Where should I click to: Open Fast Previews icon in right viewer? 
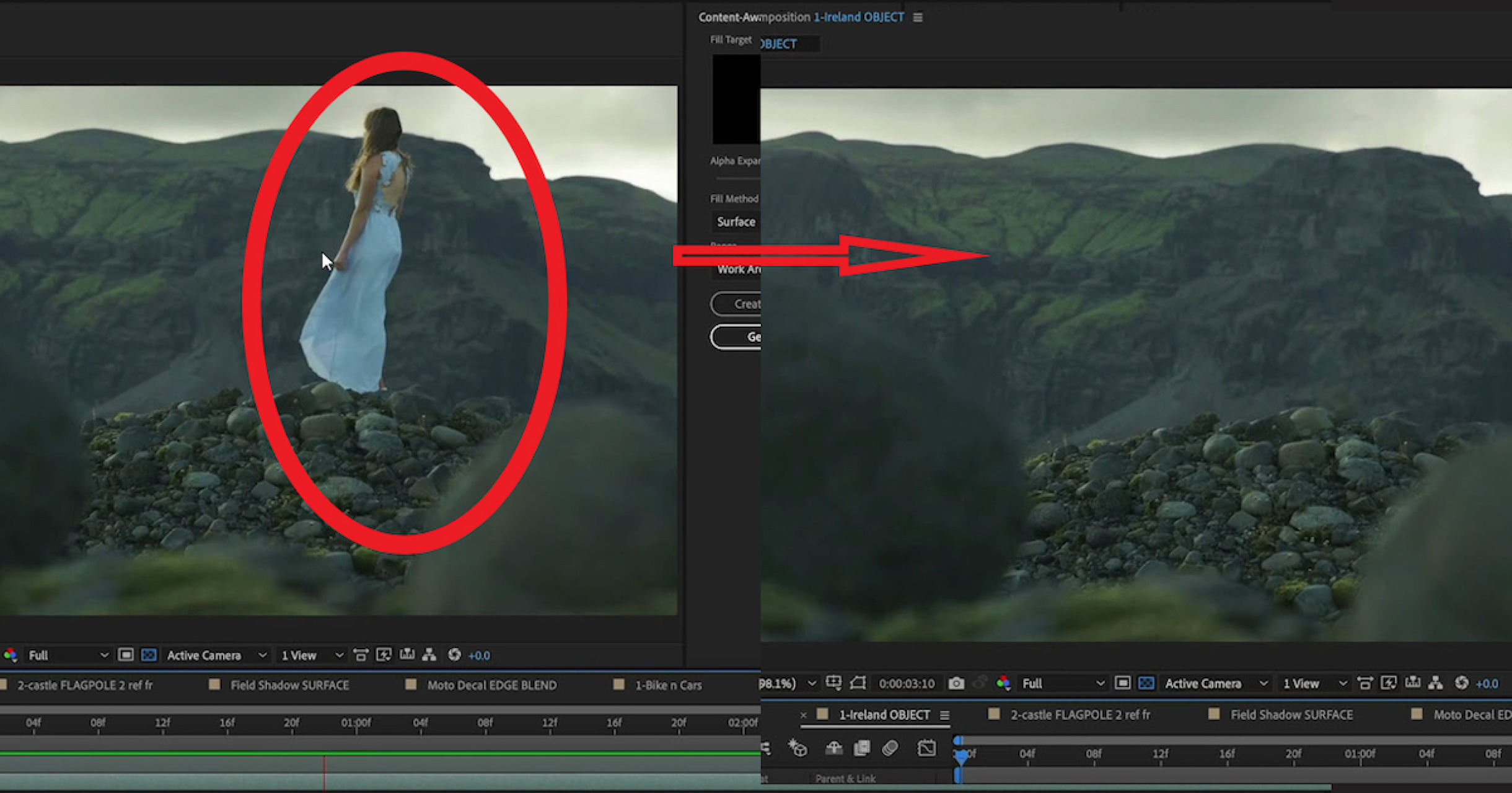click(1389, 683)
